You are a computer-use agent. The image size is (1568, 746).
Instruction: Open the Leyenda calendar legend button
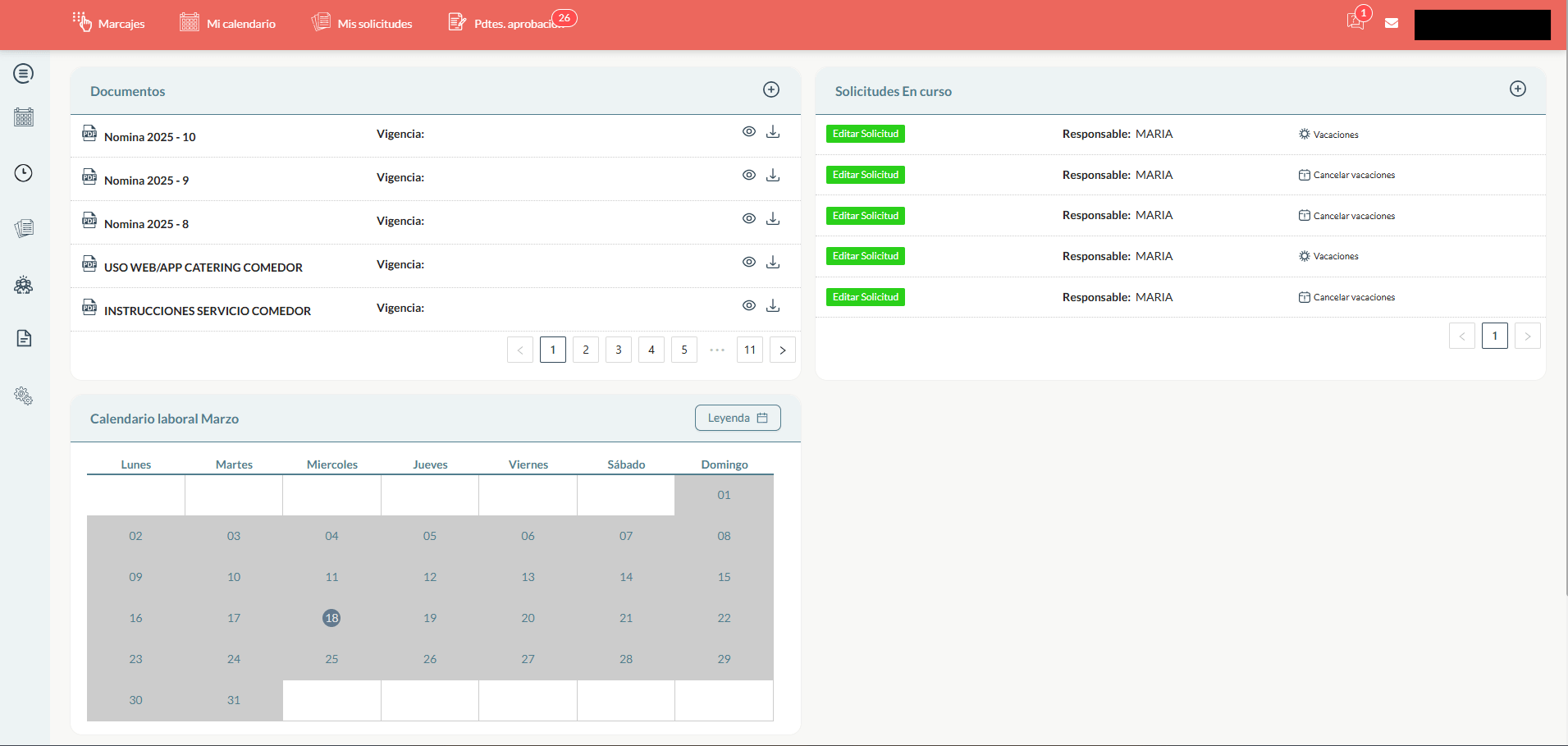738,418
